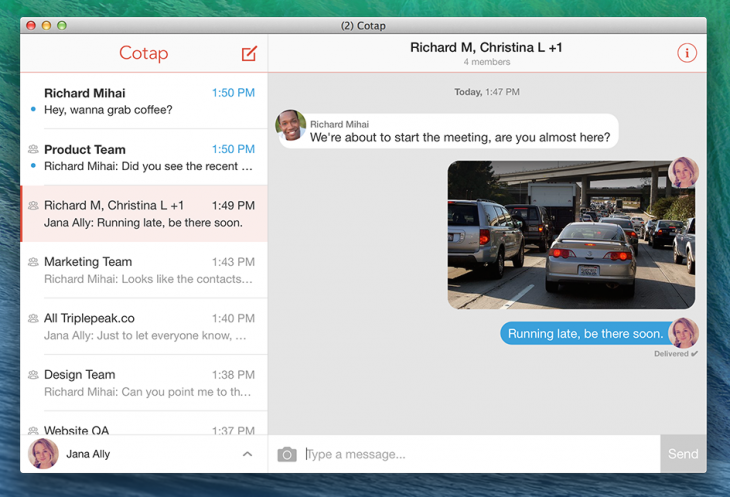
Task: Click the 1:50 PM time on Product Team
Action: pyautogui.click(x=233, y=149)
